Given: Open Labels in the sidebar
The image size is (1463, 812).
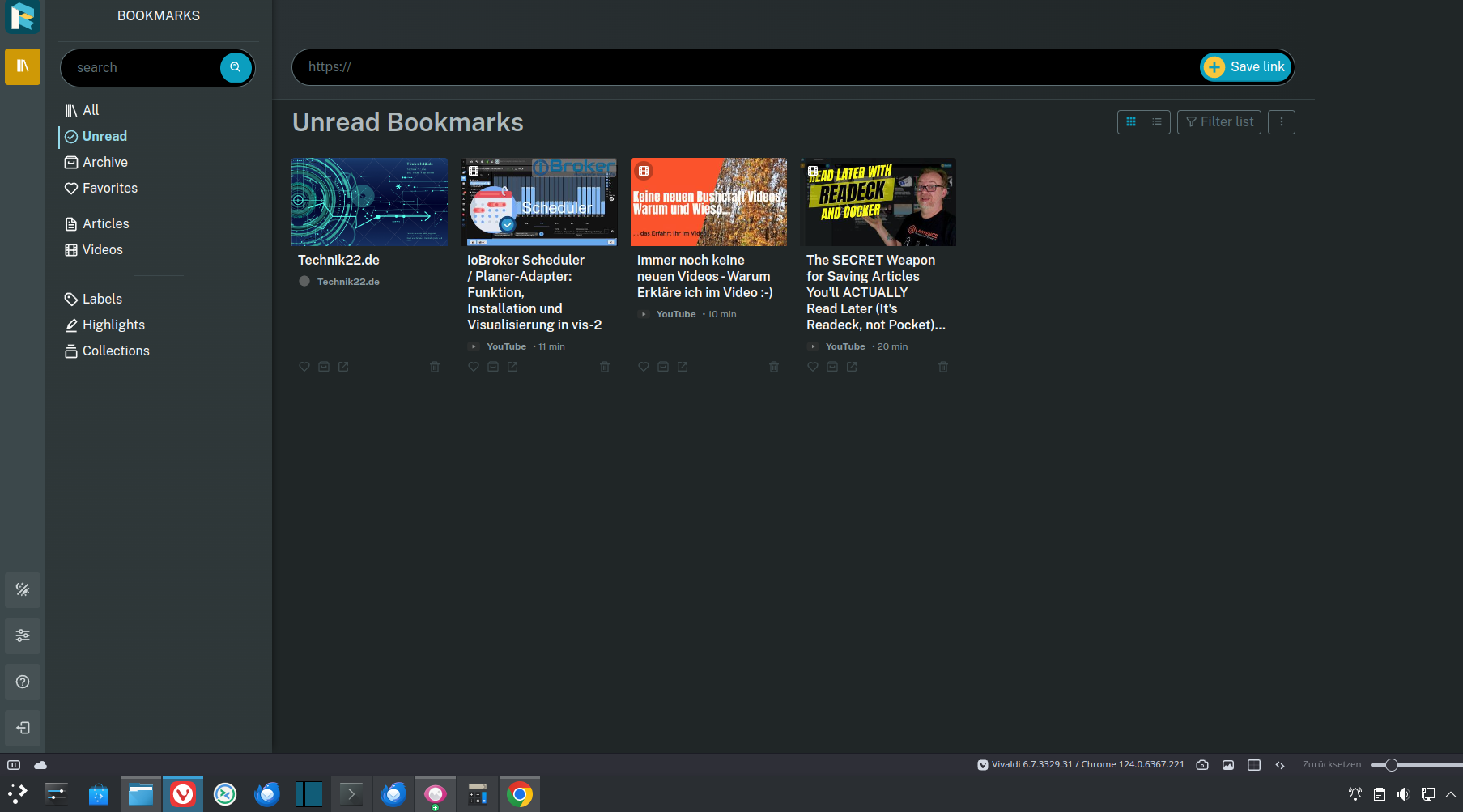Looking at the screenshot, I should point(93,299).
